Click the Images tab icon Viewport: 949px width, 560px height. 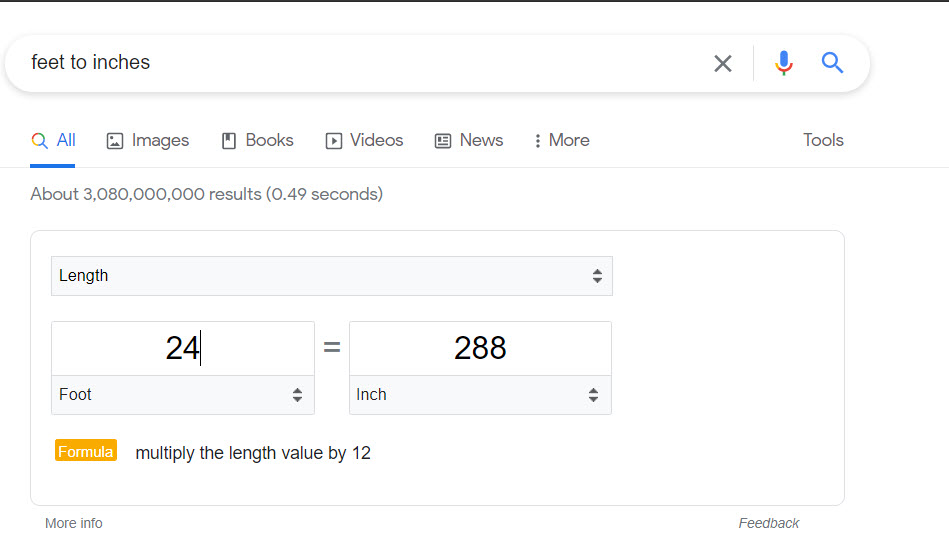[115, 141]
